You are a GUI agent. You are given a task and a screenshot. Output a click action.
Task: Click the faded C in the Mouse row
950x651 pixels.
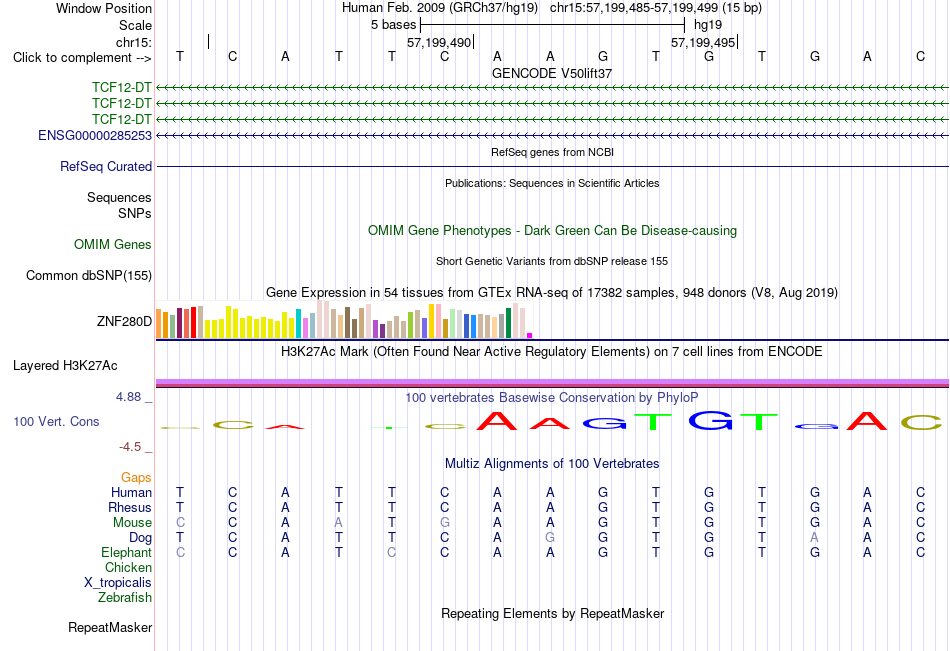point(180,522)
